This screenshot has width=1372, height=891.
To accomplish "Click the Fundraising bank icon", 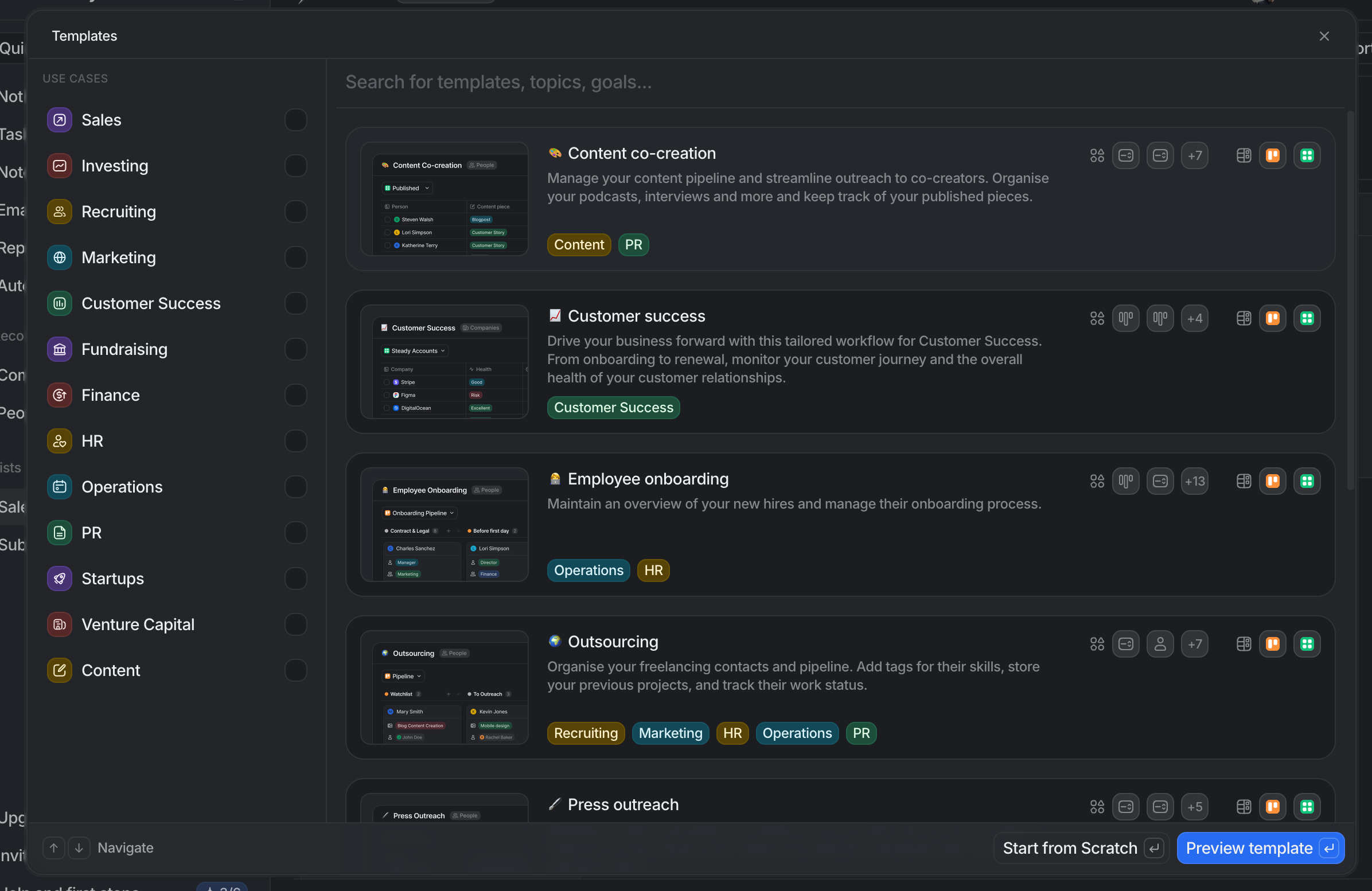I will (x=60, y=349).
